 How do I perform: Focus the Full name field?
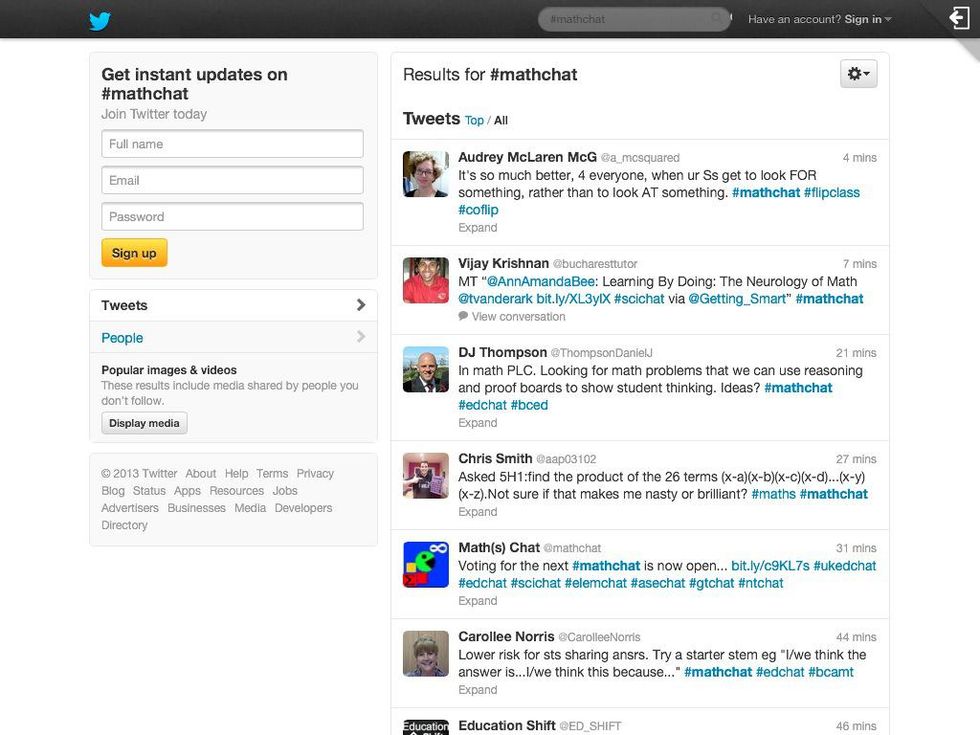point(232,144)
